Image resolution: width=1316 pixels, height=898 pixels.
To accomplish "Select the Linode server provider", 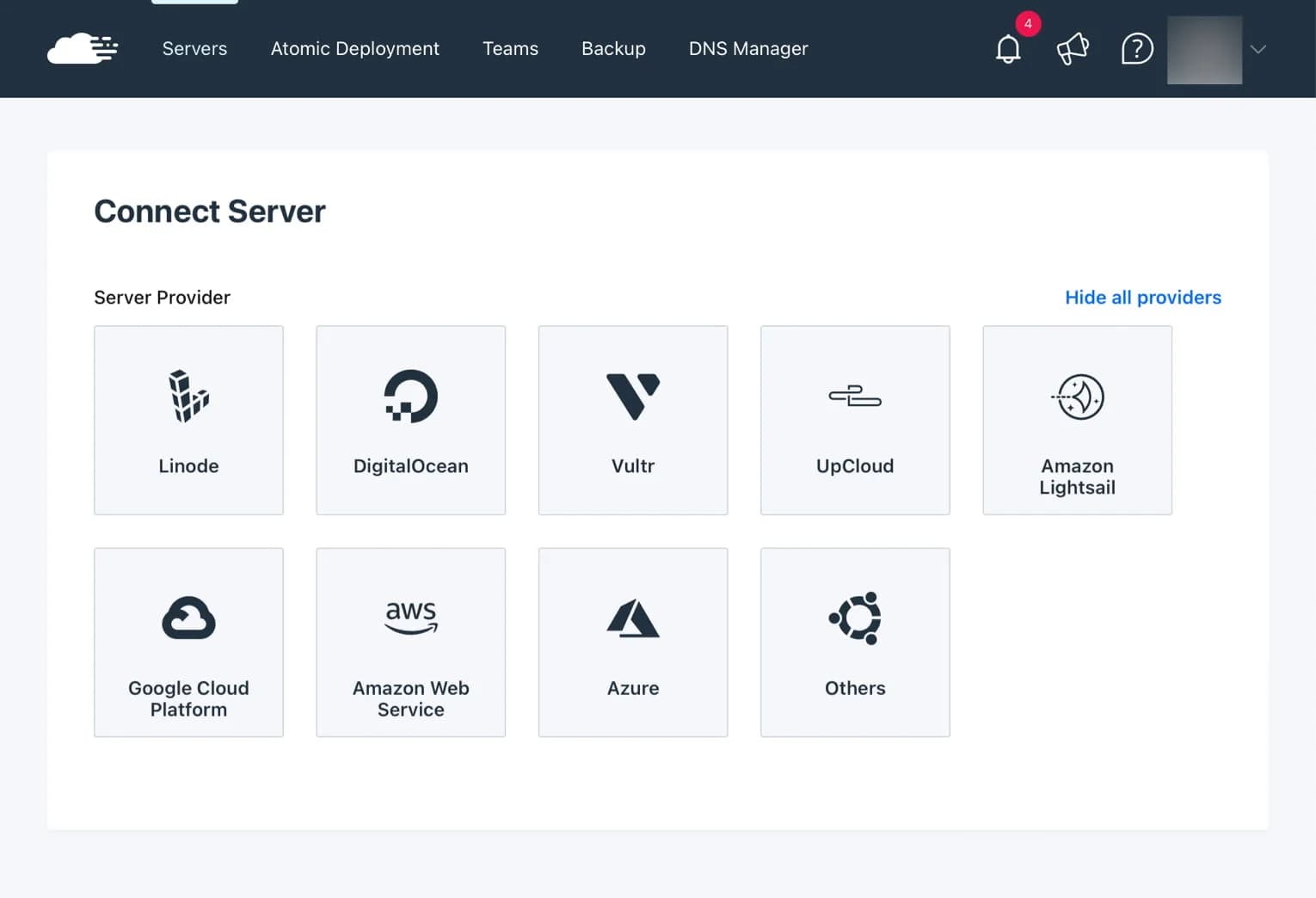I will [x=188, y=421].
